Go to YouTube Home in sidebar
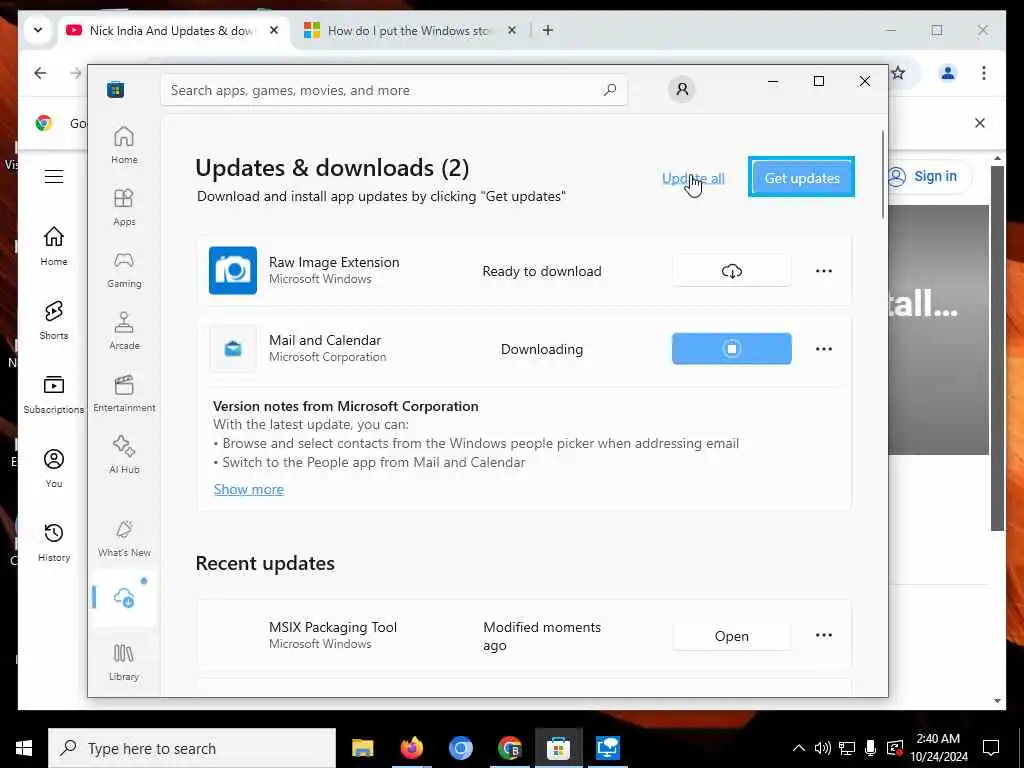Screen dimensions: 1024x768 (54, 246)
